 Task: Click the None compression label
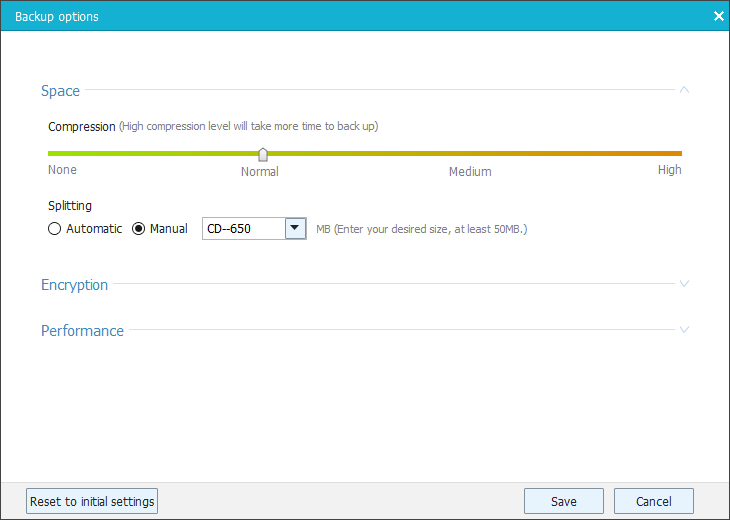click(x=62, y=170)
